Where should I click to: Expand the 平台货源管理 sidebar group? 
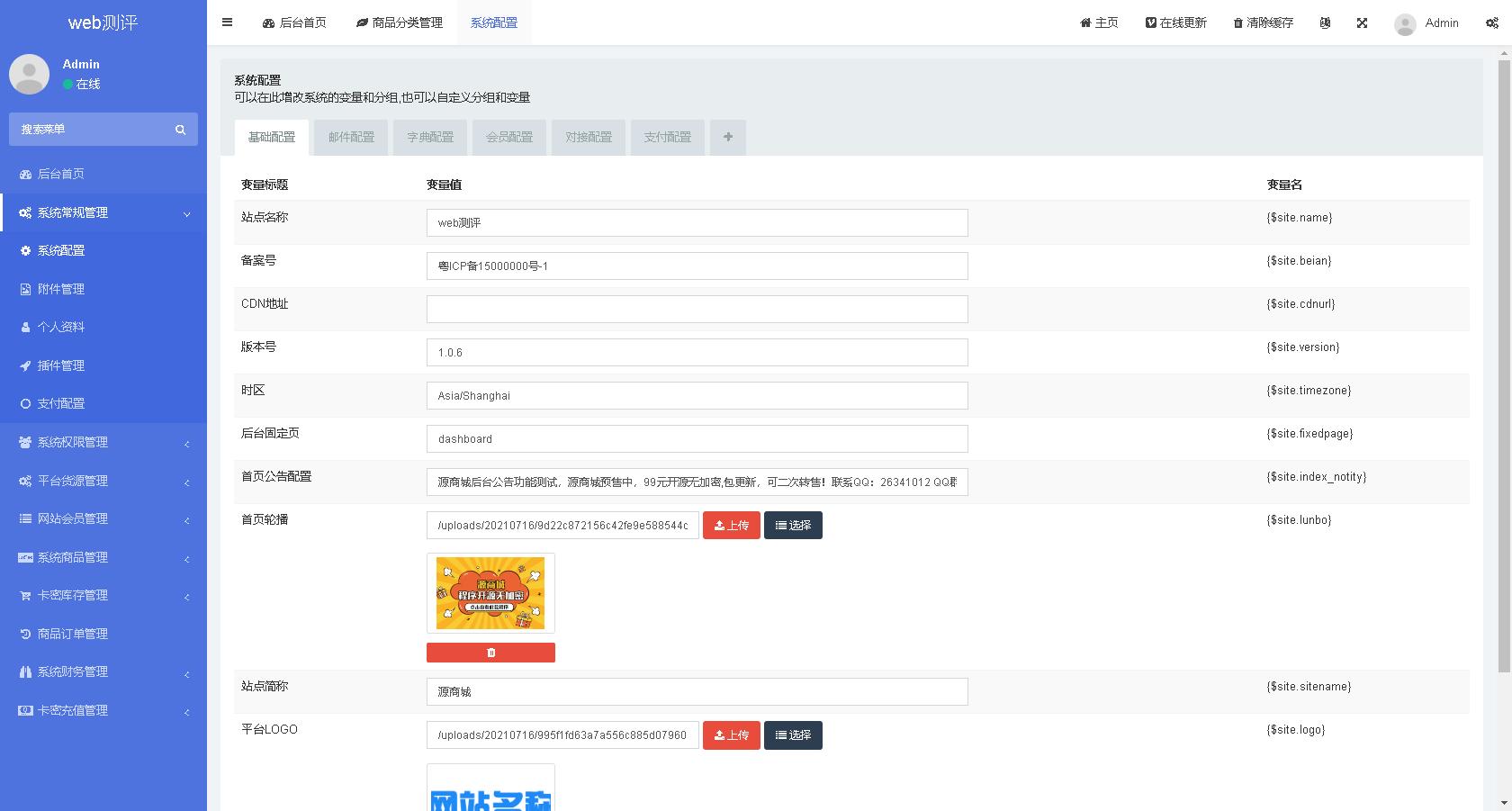[x=103, y=481]
